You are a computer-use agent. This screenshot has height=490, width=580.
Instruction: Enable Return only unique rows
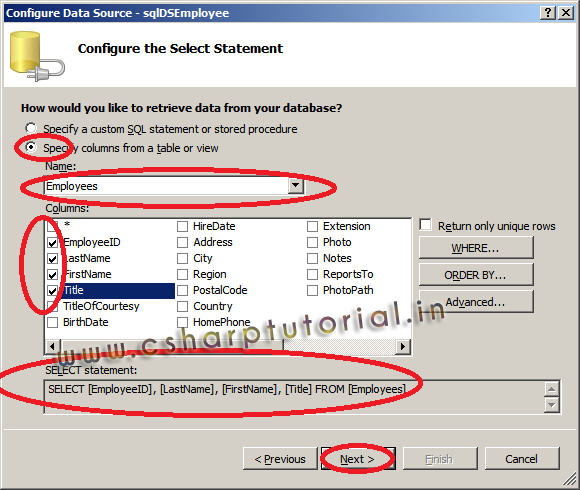[426, 224]
